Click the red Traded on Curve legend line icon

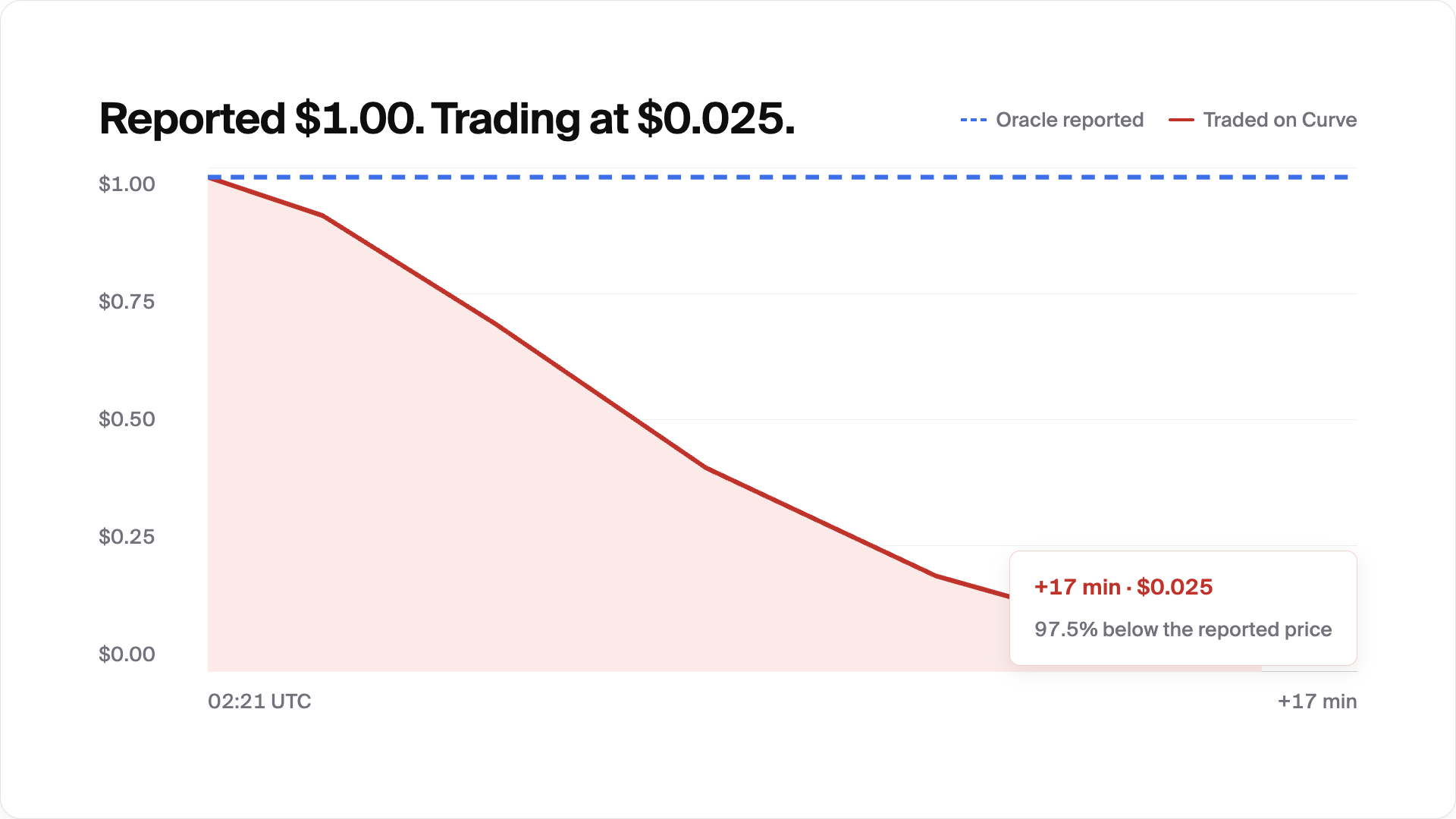click(1181, 120)
